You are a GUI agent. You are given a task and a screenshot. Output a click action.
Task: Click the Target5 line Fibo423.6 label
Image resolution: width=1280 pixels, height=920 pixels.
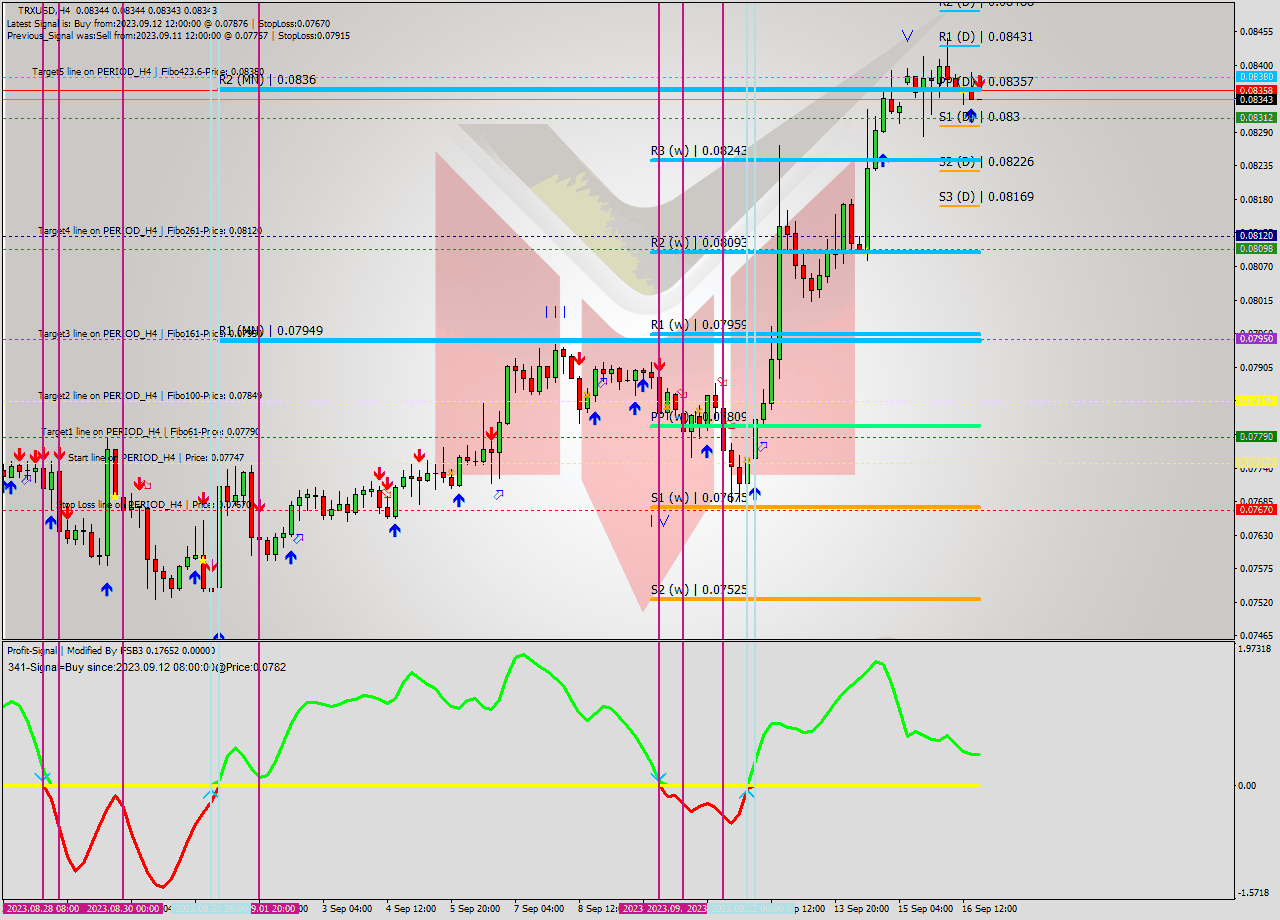pyautogui.click(x=148, y=72)
